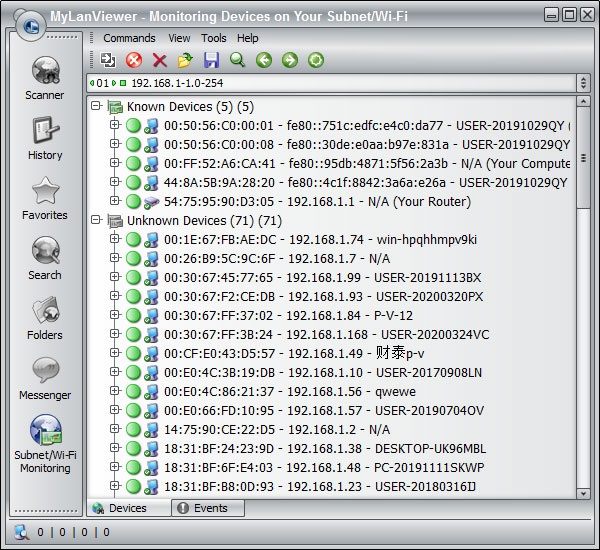
Task: Select device 18:31:BF:B8:0D:93 at 192.168.1.23
Action: point(320,487)
